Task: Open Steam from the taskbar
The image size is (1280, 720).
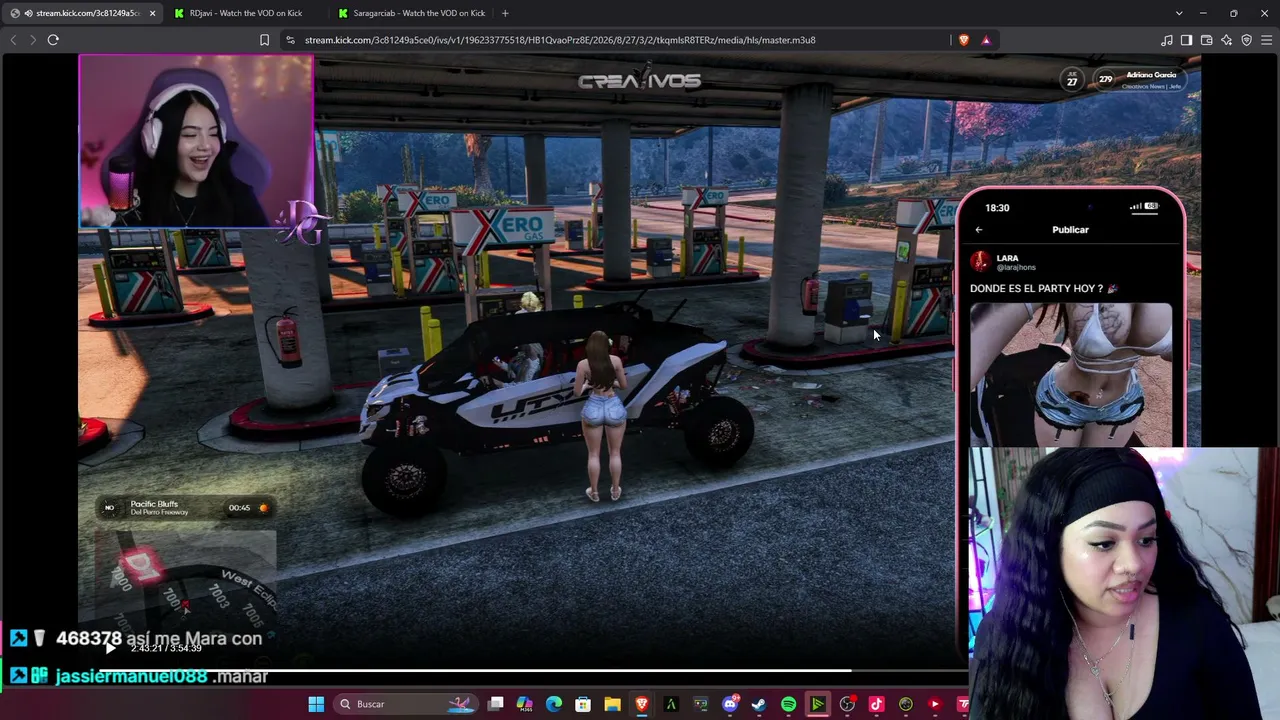Action: coord(759,704)
